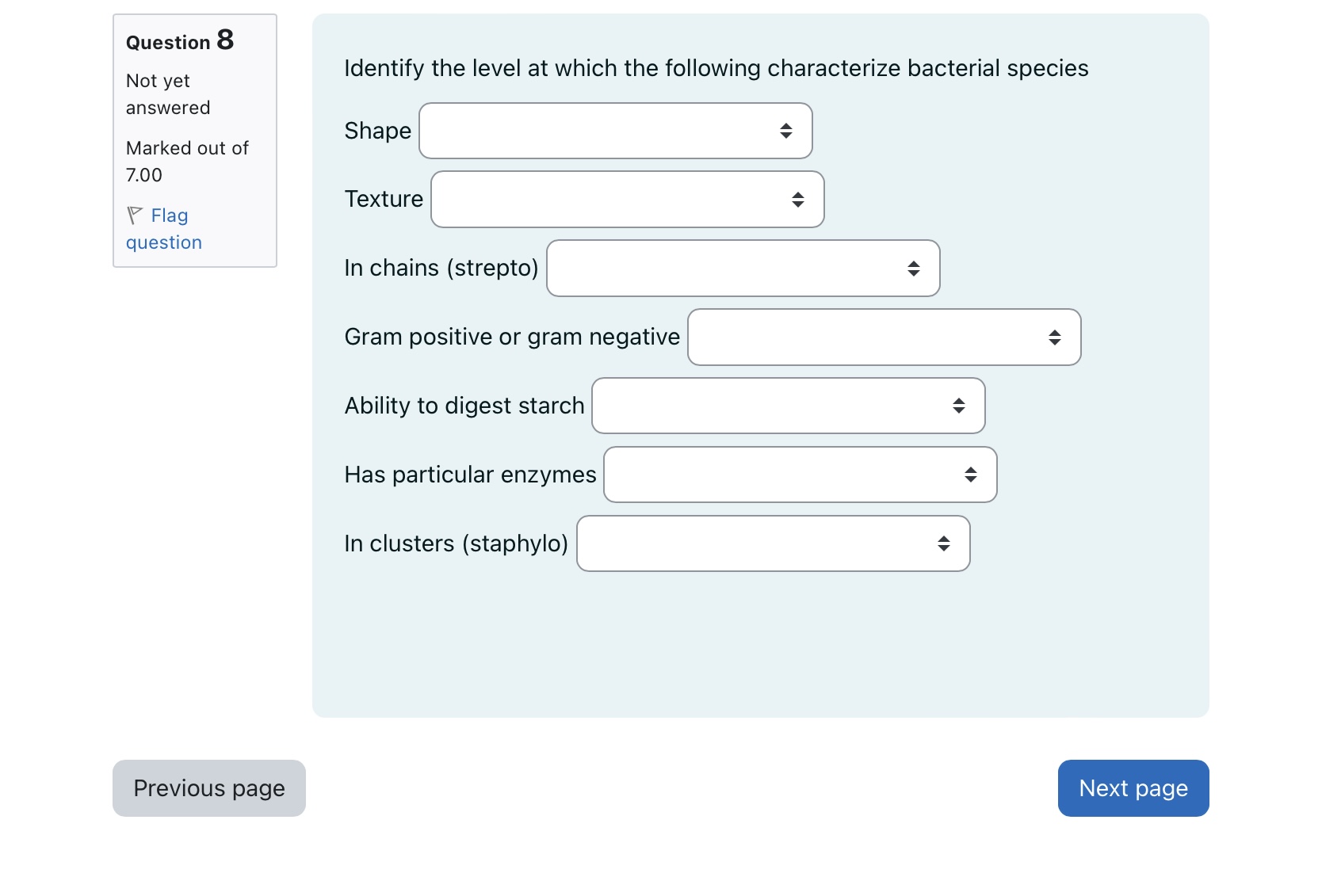This screenshot has height=896, width=1322.
Task: Expand the In chains (strepto) dropdown
Action: [x=743, y=269]
